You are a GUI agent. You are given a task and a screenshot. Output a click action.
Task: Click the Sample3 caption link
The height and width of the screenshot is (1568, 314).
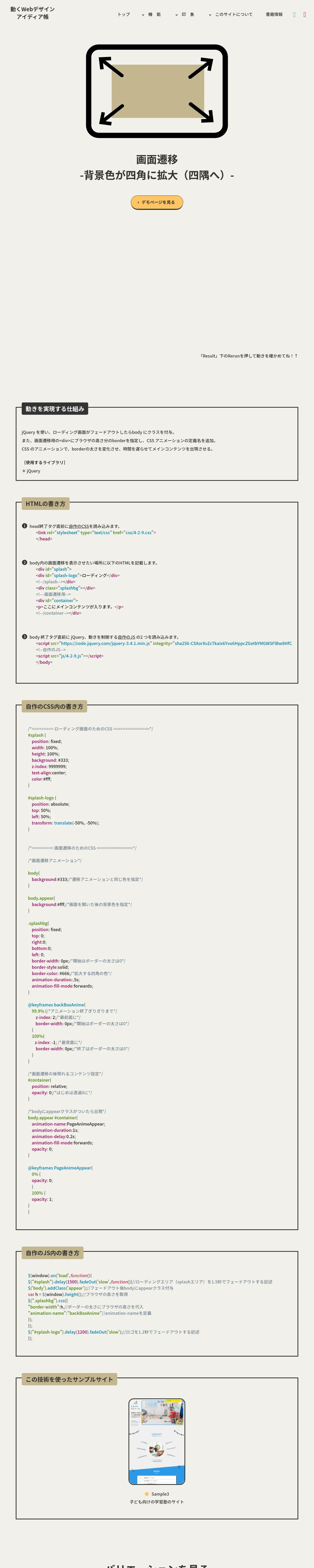click(157, 1494)
